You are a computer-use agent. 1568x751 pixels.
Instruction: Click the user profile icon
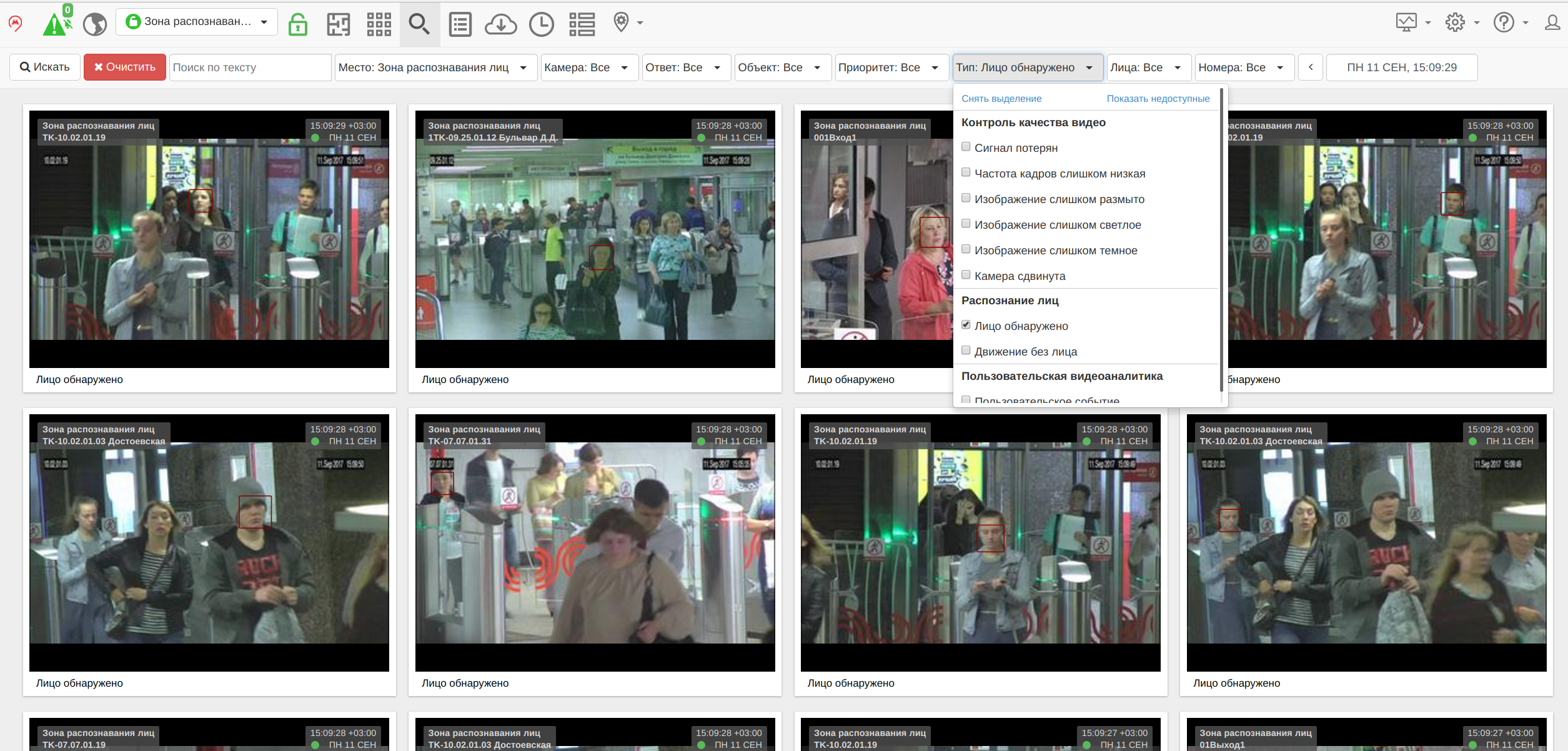pyautogui.click(x=1552, y=22)
